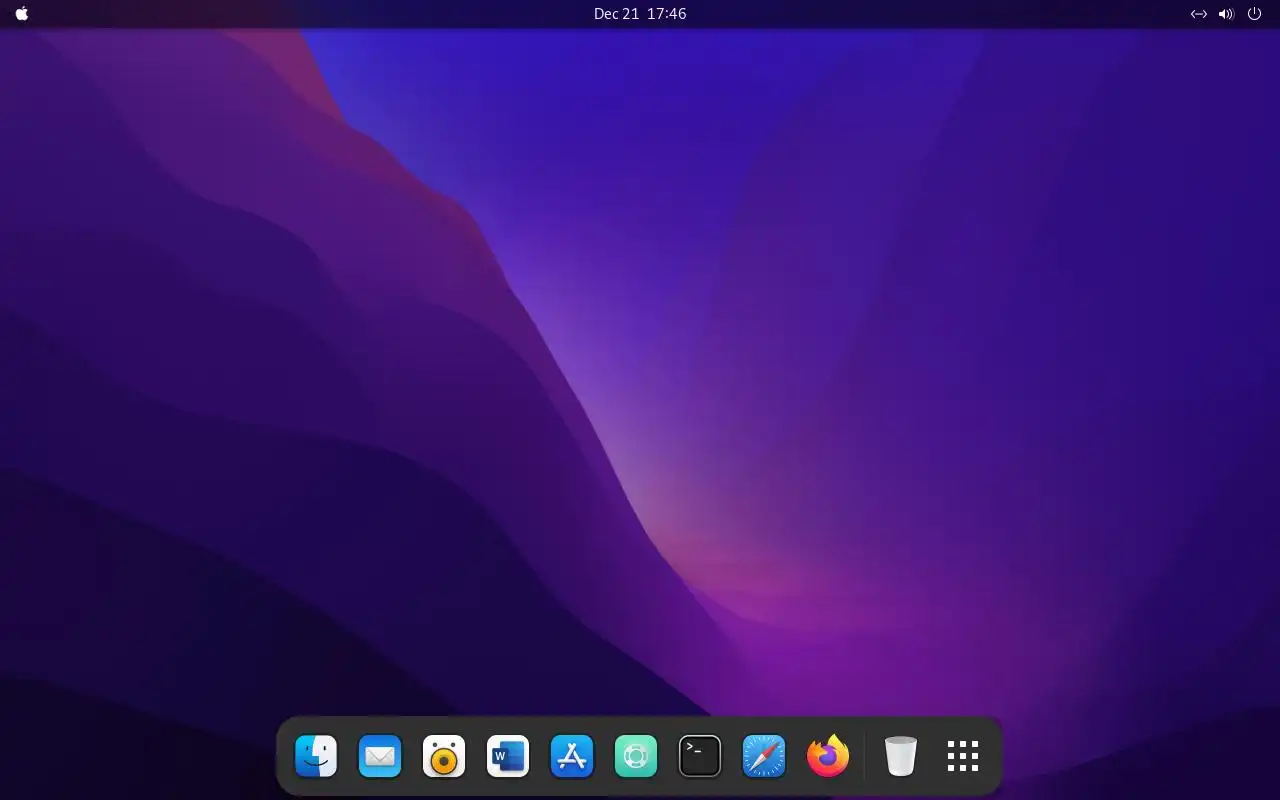Click the network connection icon in top bar

(1198, 14)
